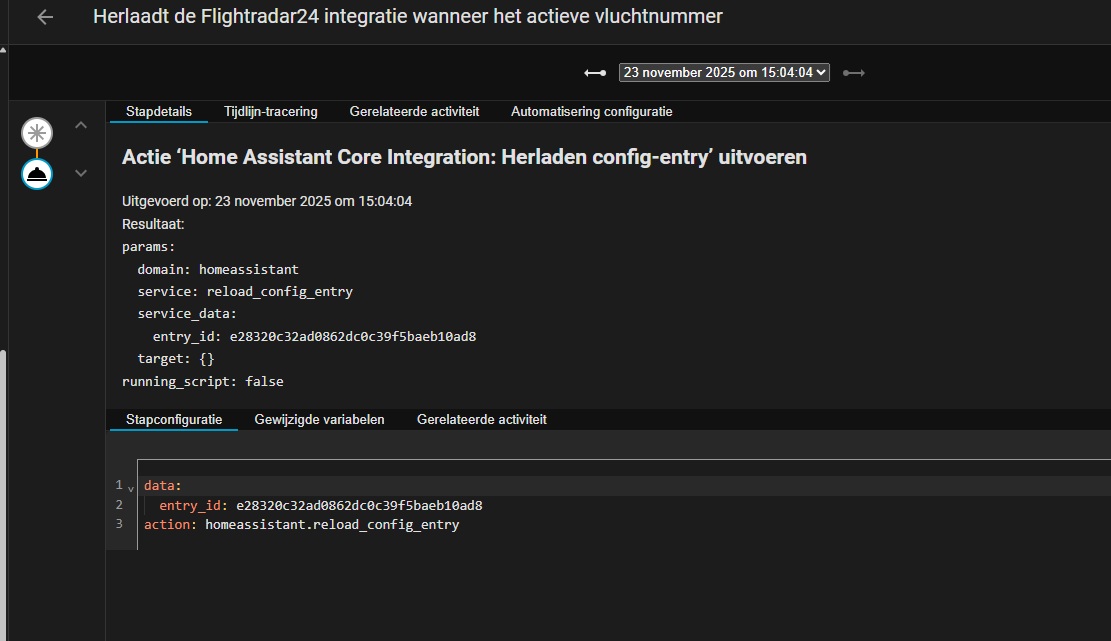The height and width of the screenshot is (641, 1111).
Task: Open upper Gerelateerde activiteit tab
Action: pos(414,112)
